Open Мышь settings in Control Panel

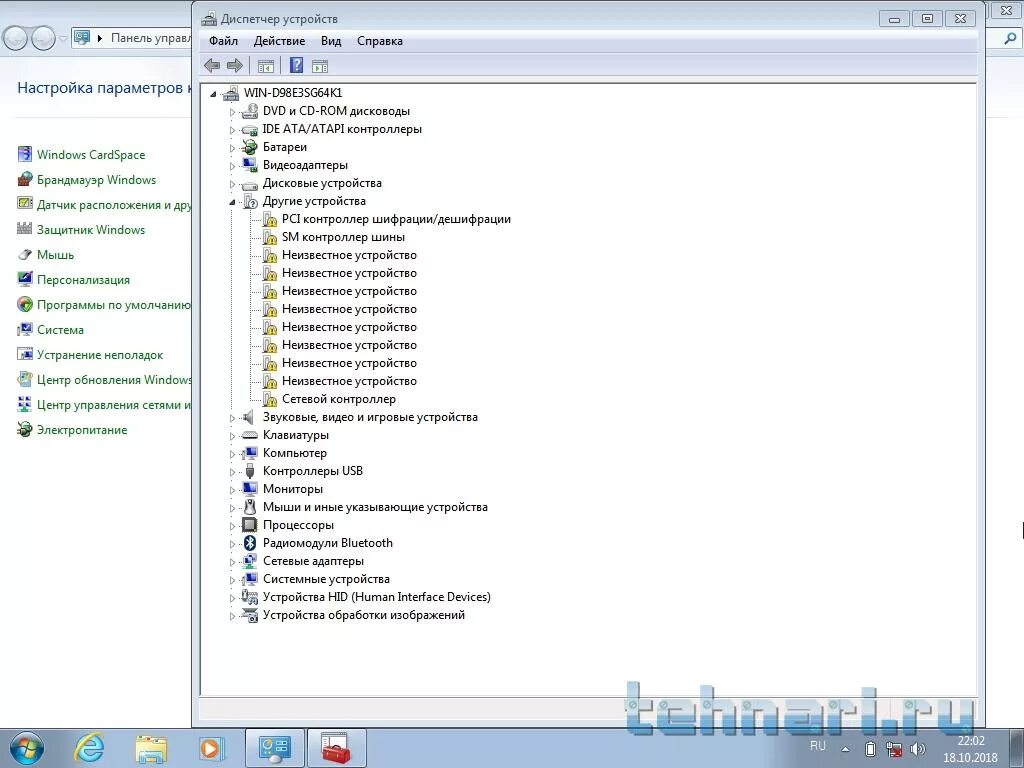(56, 255)
